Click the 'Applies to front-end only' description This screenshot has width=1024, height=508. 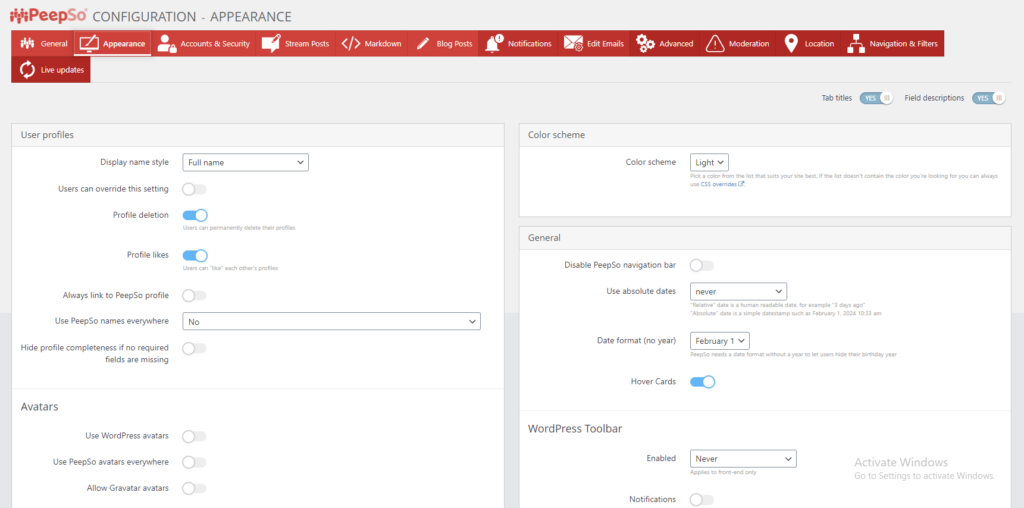(723, 472)
